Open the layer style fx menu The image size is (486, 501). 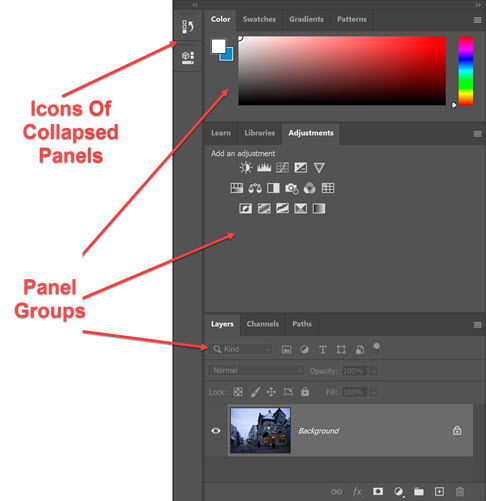(x=357, y=491)
